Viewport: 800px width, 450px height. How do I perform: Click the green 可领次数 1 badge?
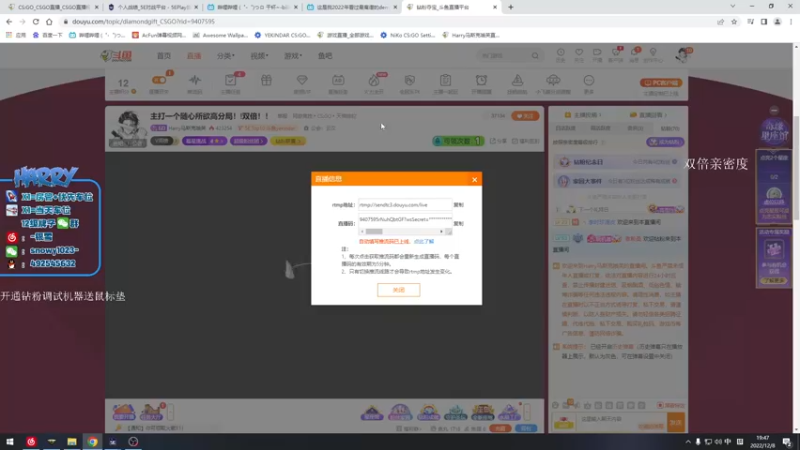tap(458, 141)
